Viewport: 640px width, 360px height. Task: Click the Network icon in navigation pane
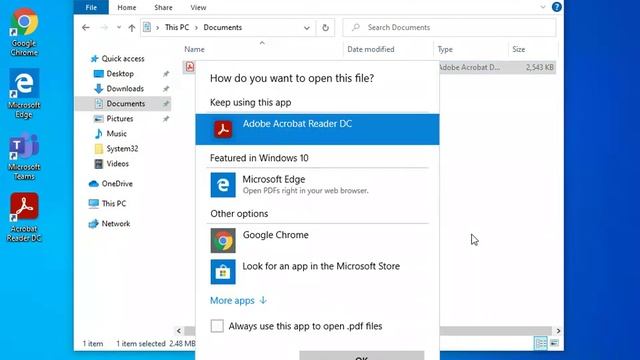pos(93,224)
